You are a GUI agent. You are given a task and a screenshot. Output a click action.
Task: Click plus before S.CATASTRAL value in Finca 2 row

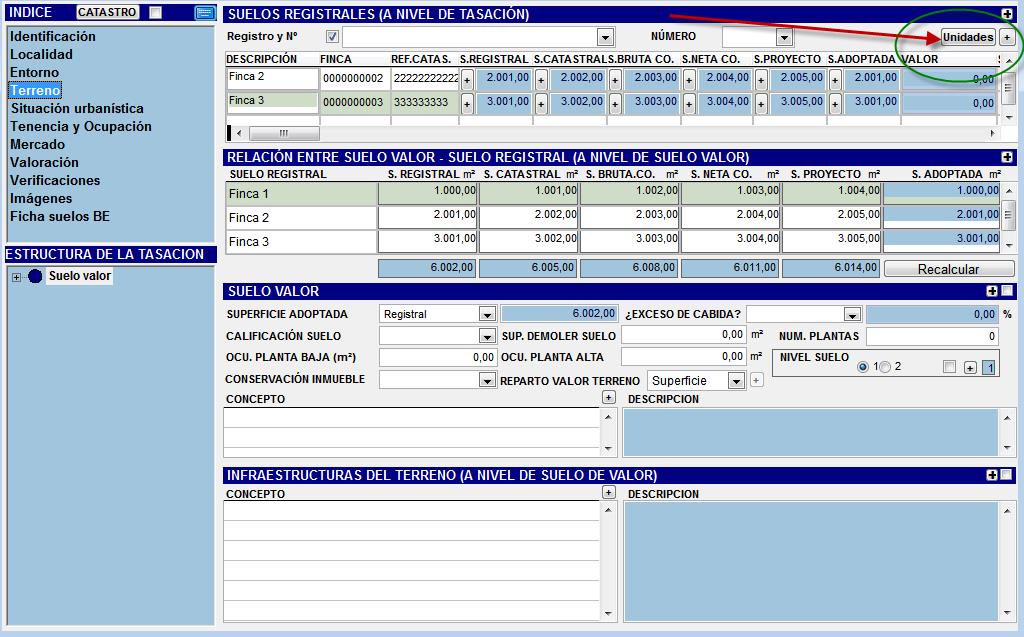(541, 80)
